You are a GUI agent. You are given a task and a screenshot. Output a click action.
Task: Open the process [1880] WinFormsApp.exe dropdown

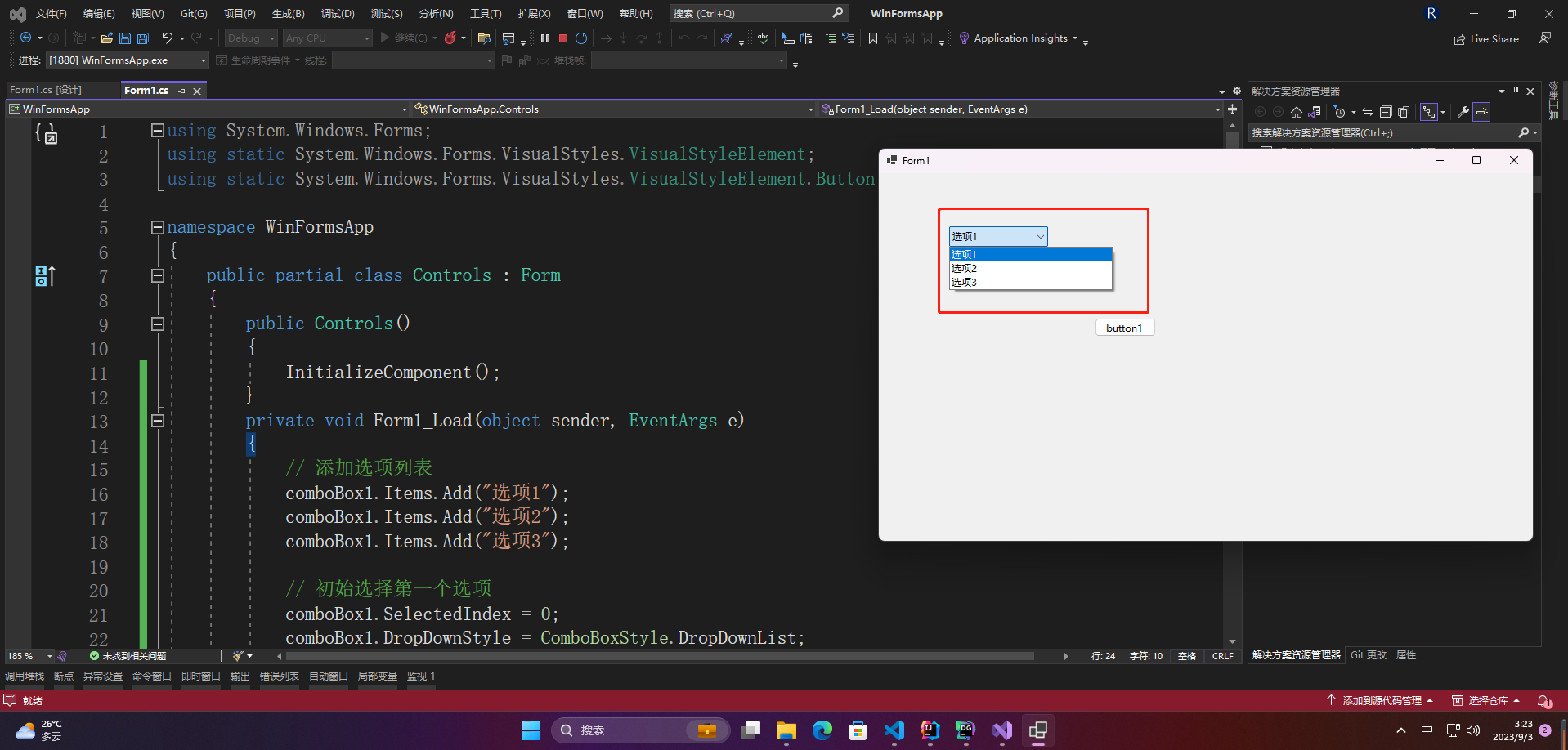pyautogui.click(x=128, y=60)
